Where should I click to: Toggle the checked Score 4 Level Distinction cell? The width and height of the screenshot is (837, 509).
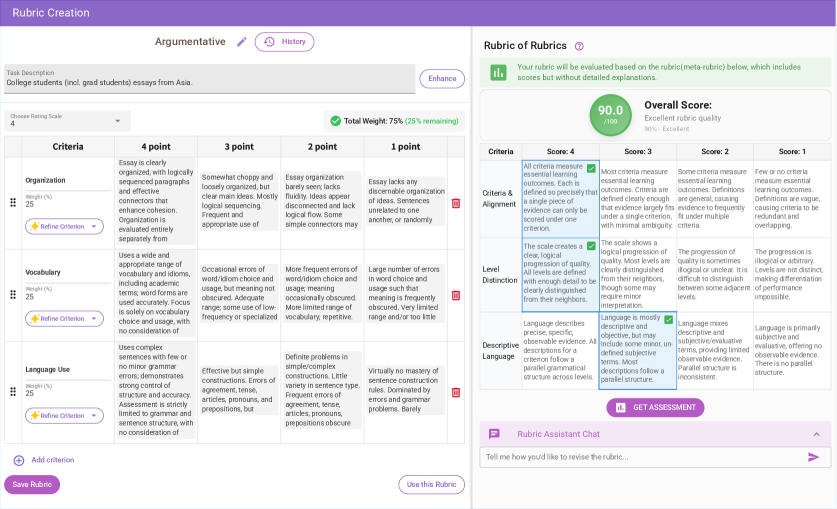[591, 246]
